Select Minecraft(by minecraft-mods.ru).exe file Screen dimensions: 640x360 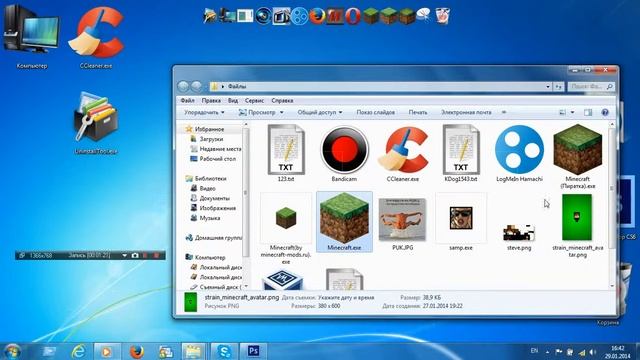(286, 229)
